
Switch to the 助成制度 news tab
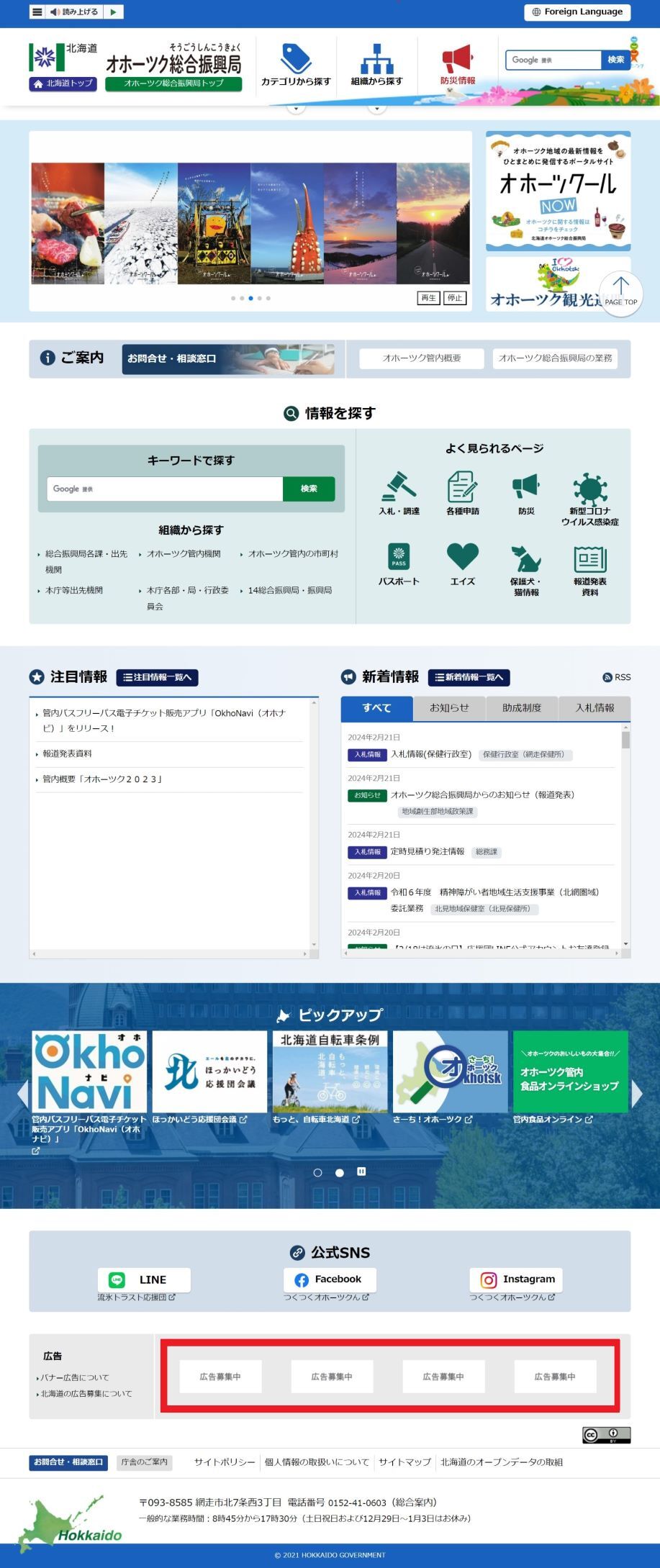click(522, 708)
